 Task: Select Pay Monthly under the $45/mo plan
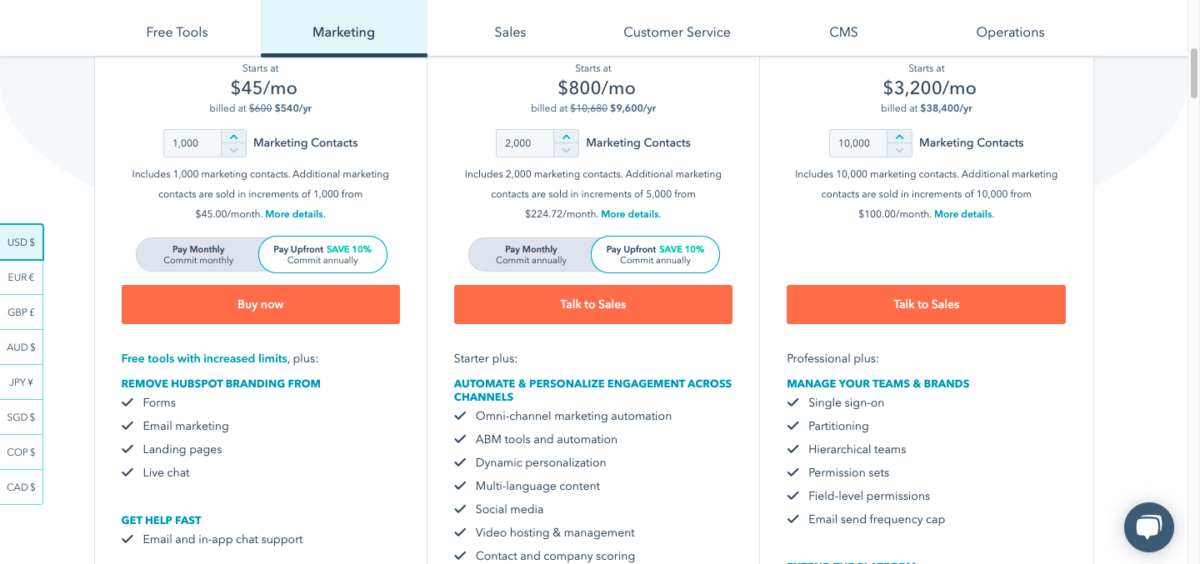pyautogui.click(x=198, y=255)
